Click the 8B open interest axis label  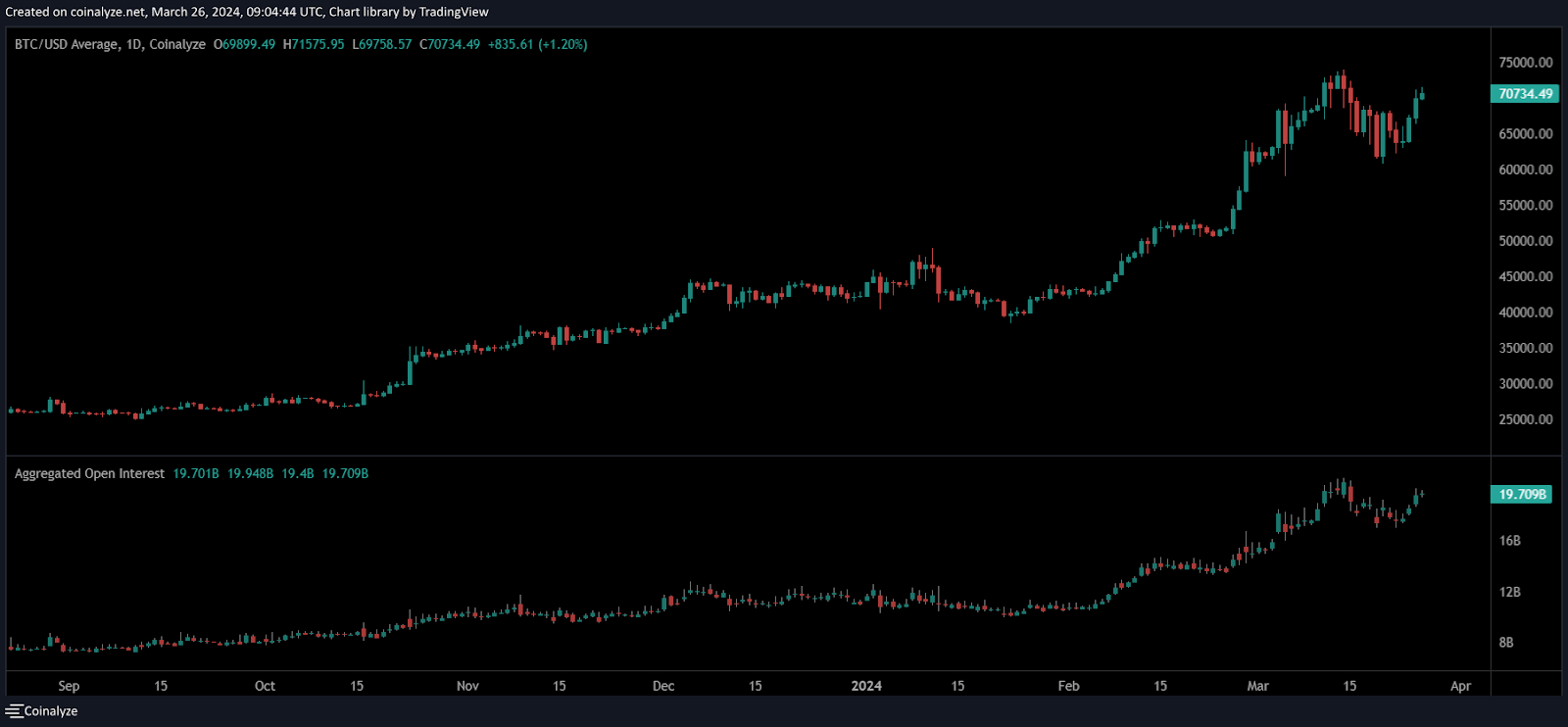1506,643
